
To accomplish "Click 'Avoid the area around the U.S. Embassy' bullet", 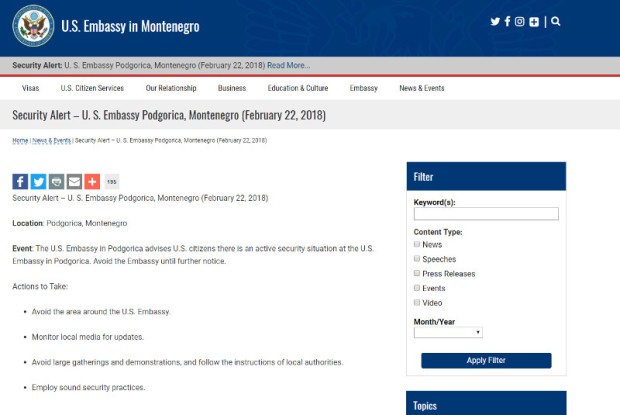I will (101, 312).
